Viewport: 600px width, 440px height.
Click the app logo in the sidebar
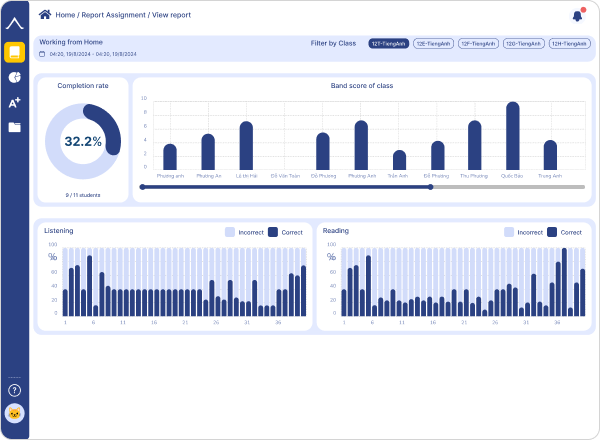click(14, 20)
